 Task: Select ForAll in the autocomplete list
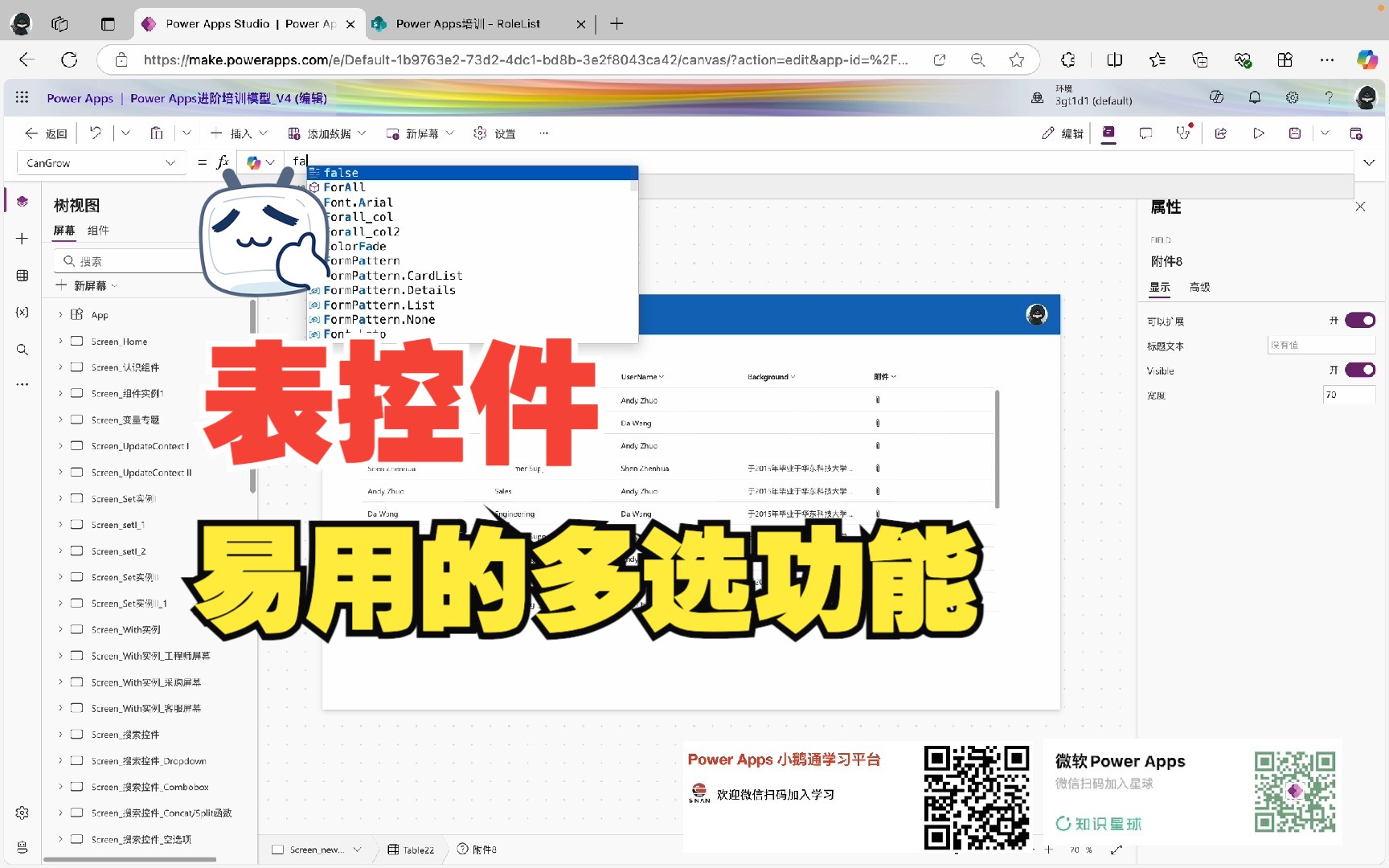pyautogui.click(x=473, y=187)
